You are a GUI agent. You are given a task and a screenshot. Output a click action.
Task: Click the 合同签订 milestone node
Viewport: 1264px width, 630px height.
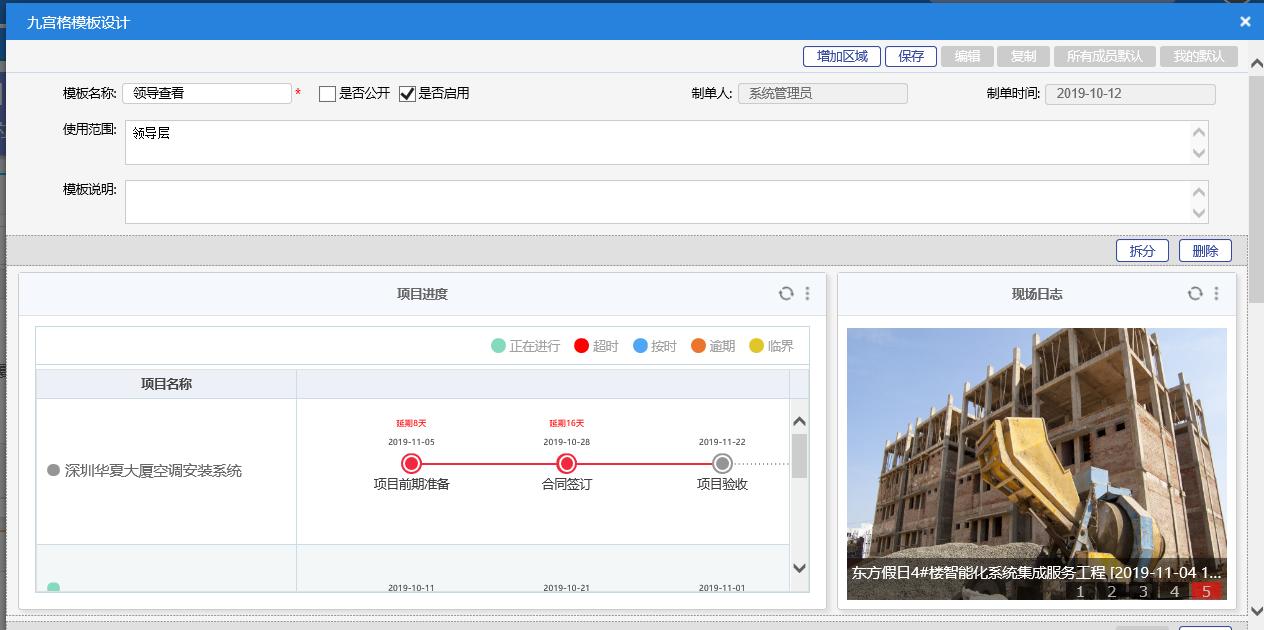point(567,463)
